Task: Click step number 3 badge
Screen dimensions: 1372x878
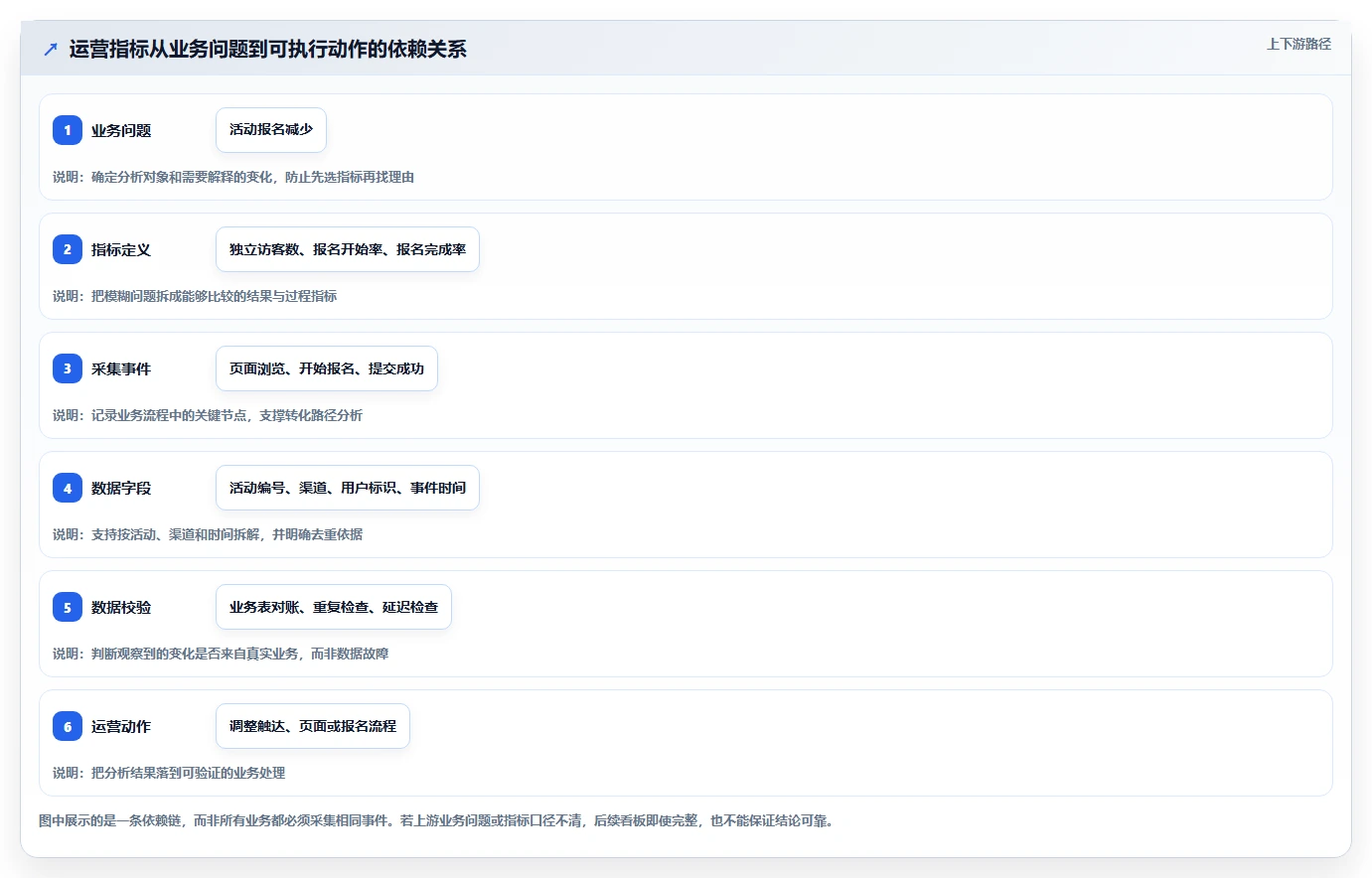Action: pyautogui.click(x=68, y=368)
